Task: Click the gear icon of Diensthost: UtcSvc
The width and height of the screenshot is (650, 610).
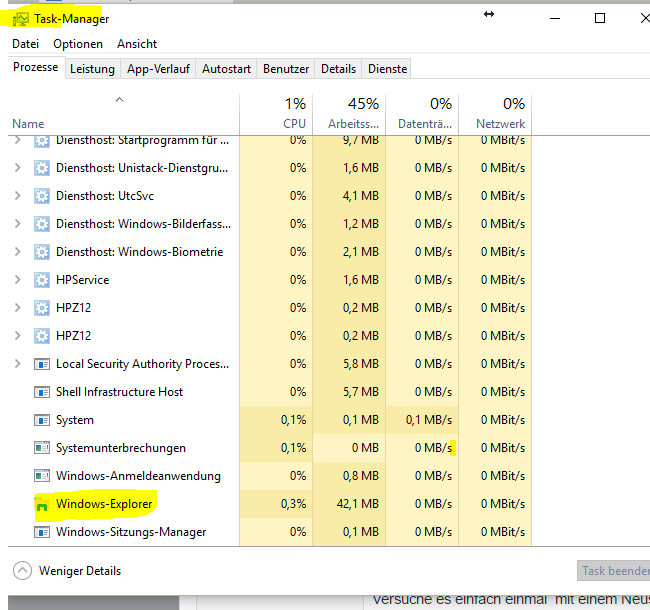Action: point(42,196)
